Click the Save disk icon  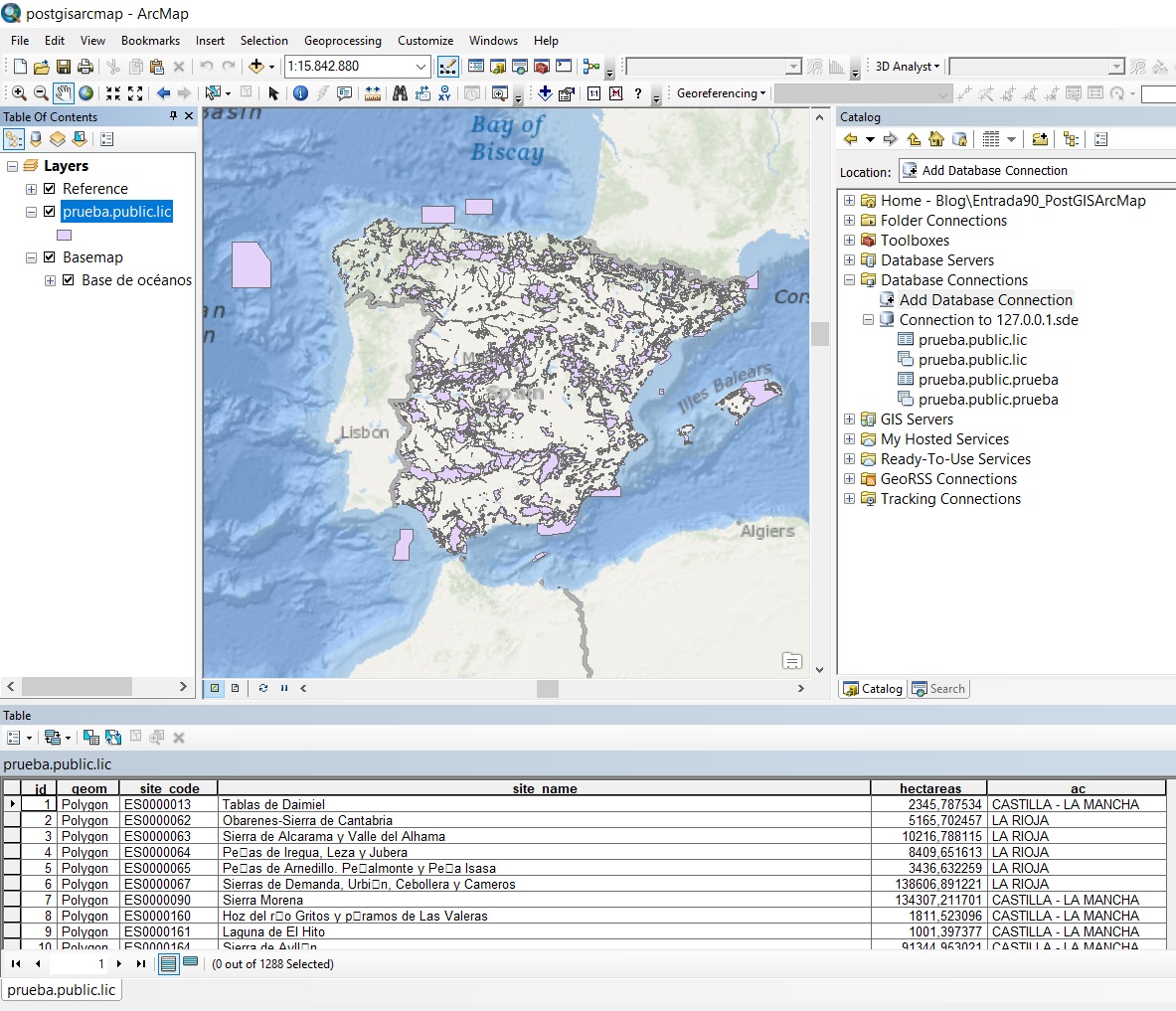click(64, 67)
